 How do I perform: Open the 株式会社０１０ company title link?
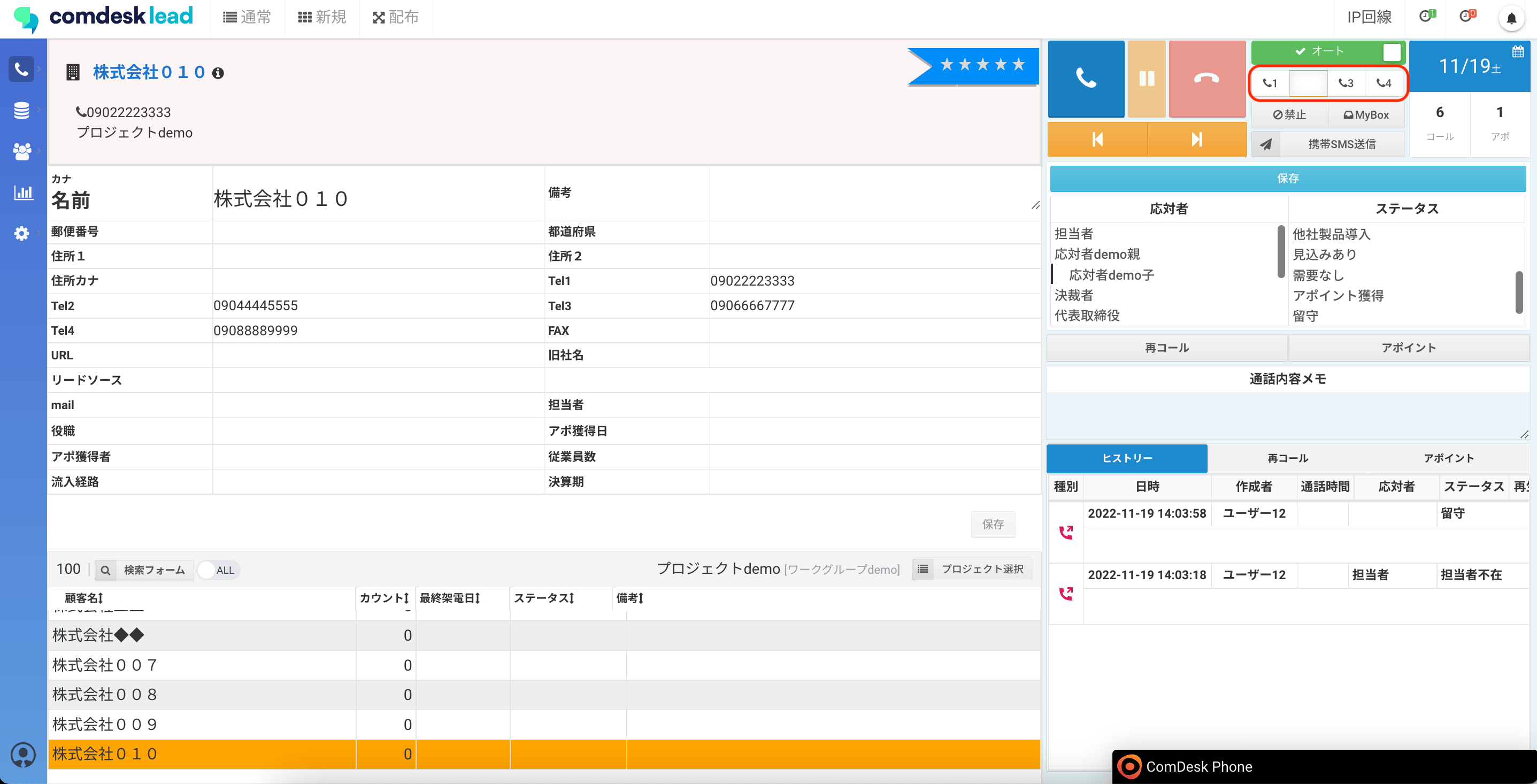149,72
